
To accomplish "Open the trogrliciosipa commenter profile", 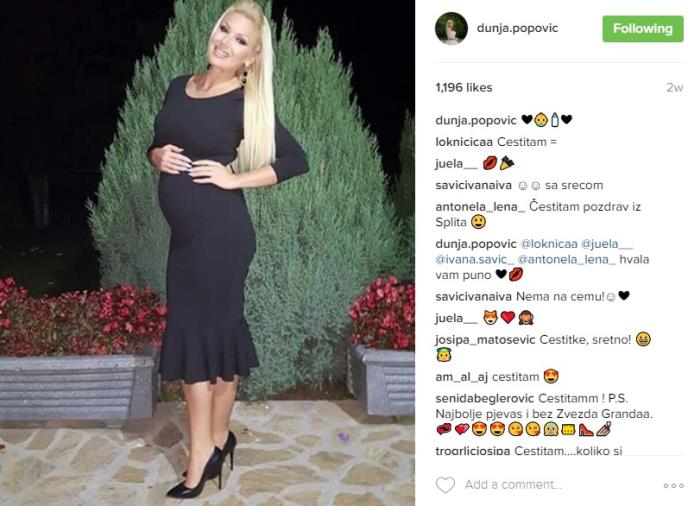I will (x=473, y=450).
